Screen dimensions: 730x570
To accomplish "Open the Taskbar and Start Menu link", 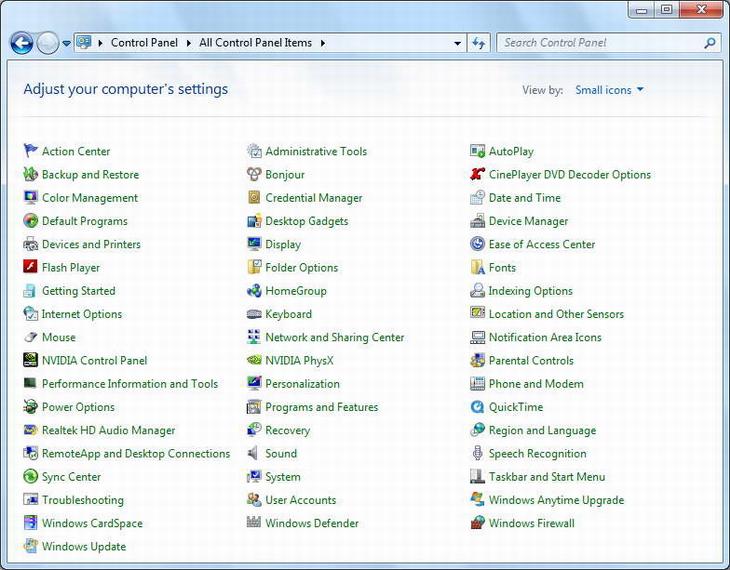I will point(547,477).
